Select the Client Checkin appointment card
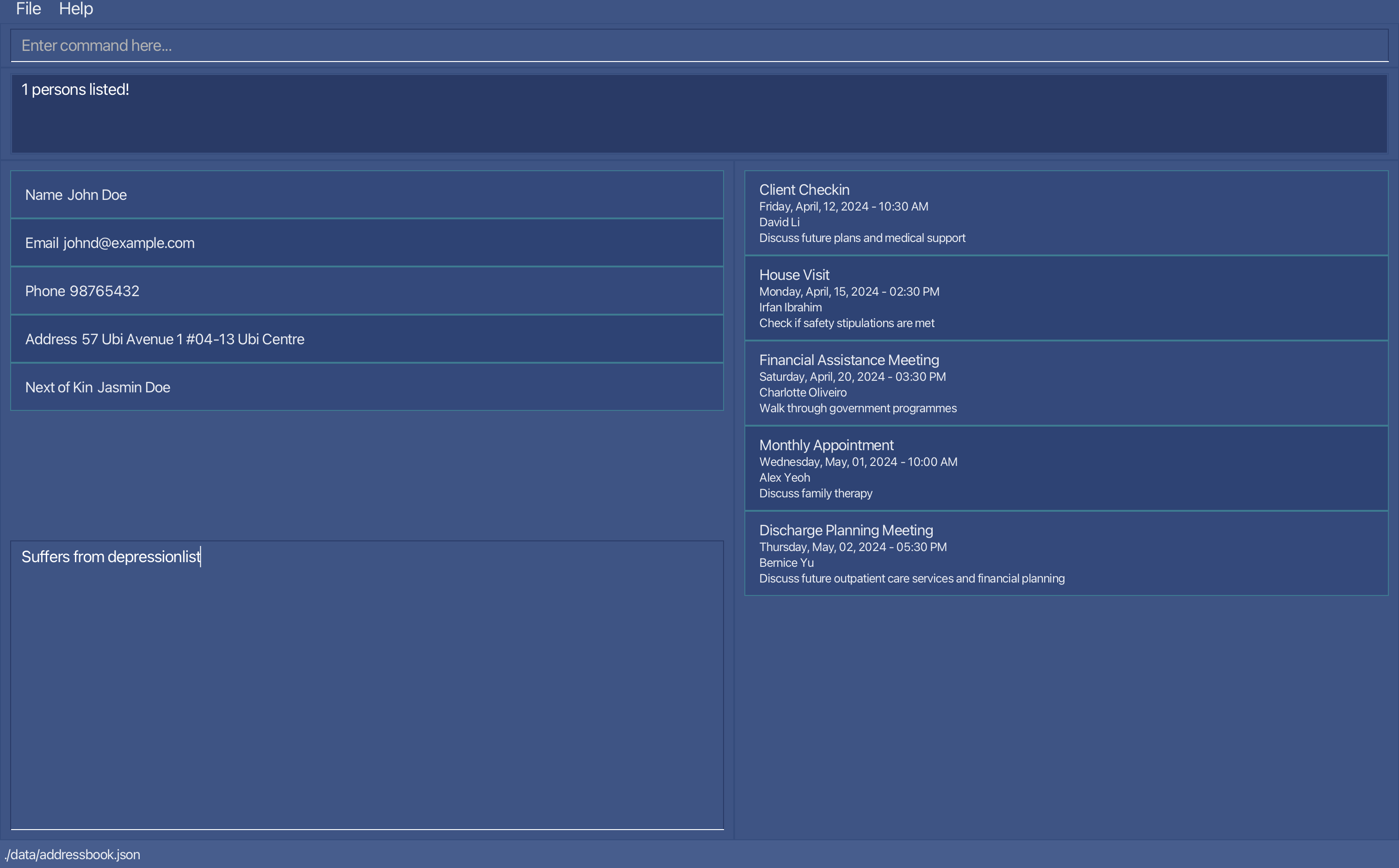The height and width of the screenshot is (868, 1399). 1065,213
